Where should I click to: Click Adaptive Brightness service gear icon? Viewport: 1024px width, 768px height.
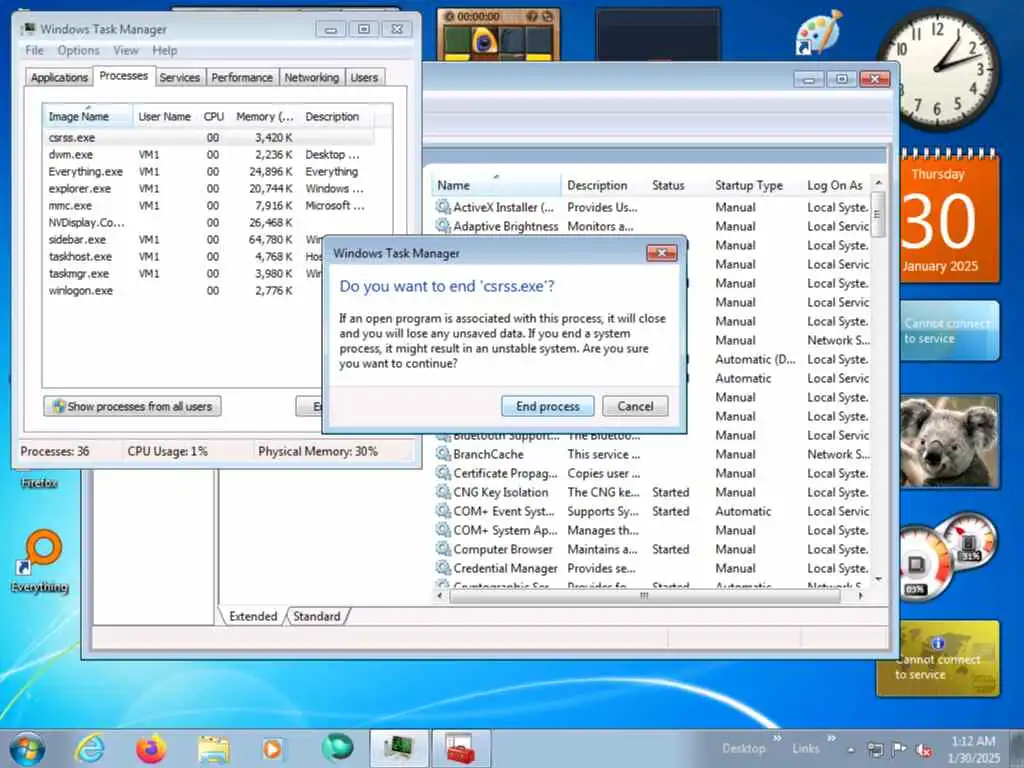(443, 226)
